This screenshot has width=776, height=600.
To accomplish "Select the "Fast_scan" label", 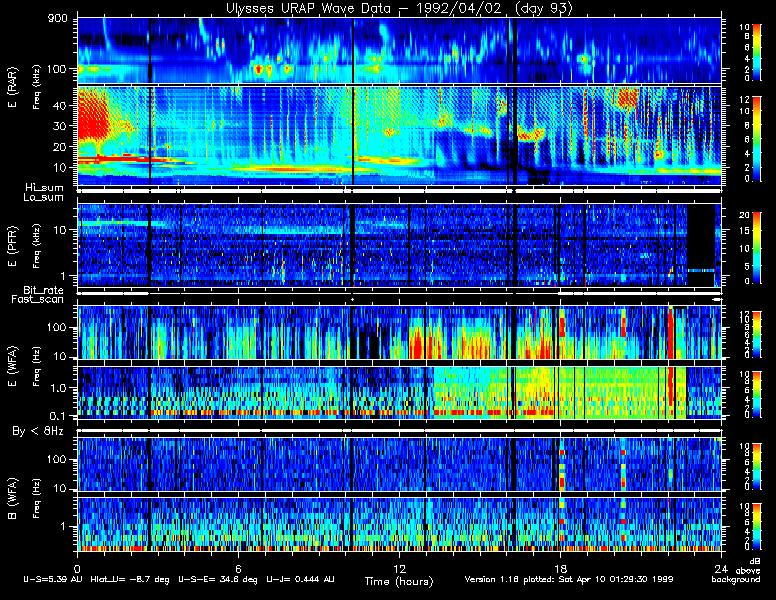I will click(x=38, y=300).
